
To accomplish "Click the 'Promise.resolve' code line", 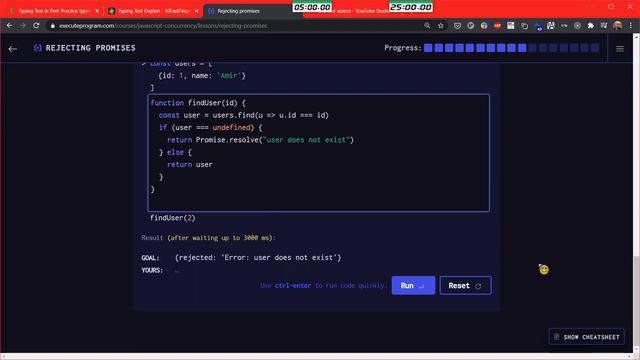I will (260, 140).
